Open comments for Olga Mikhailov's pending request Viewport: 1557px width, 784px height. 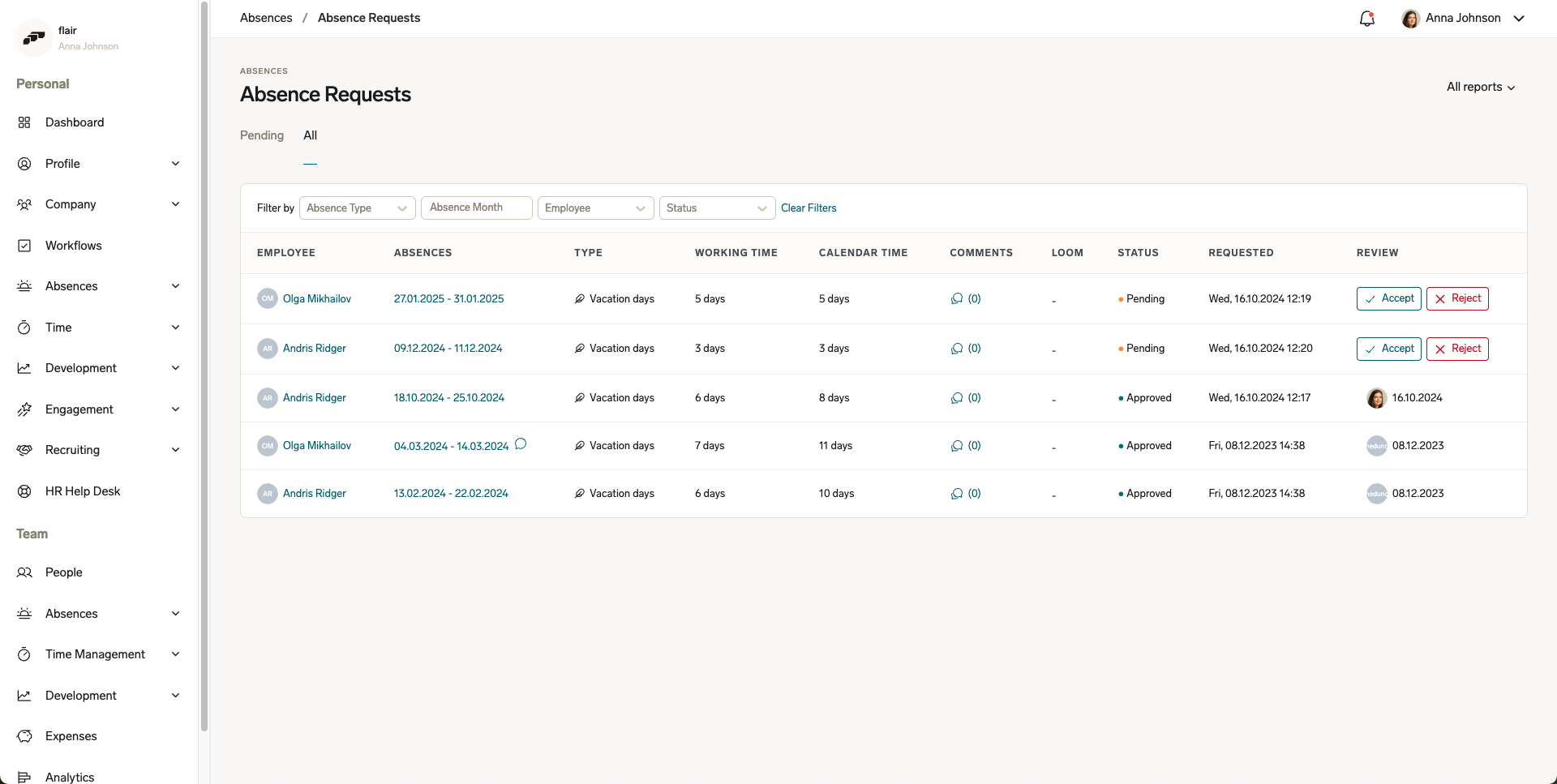[966, 298]
